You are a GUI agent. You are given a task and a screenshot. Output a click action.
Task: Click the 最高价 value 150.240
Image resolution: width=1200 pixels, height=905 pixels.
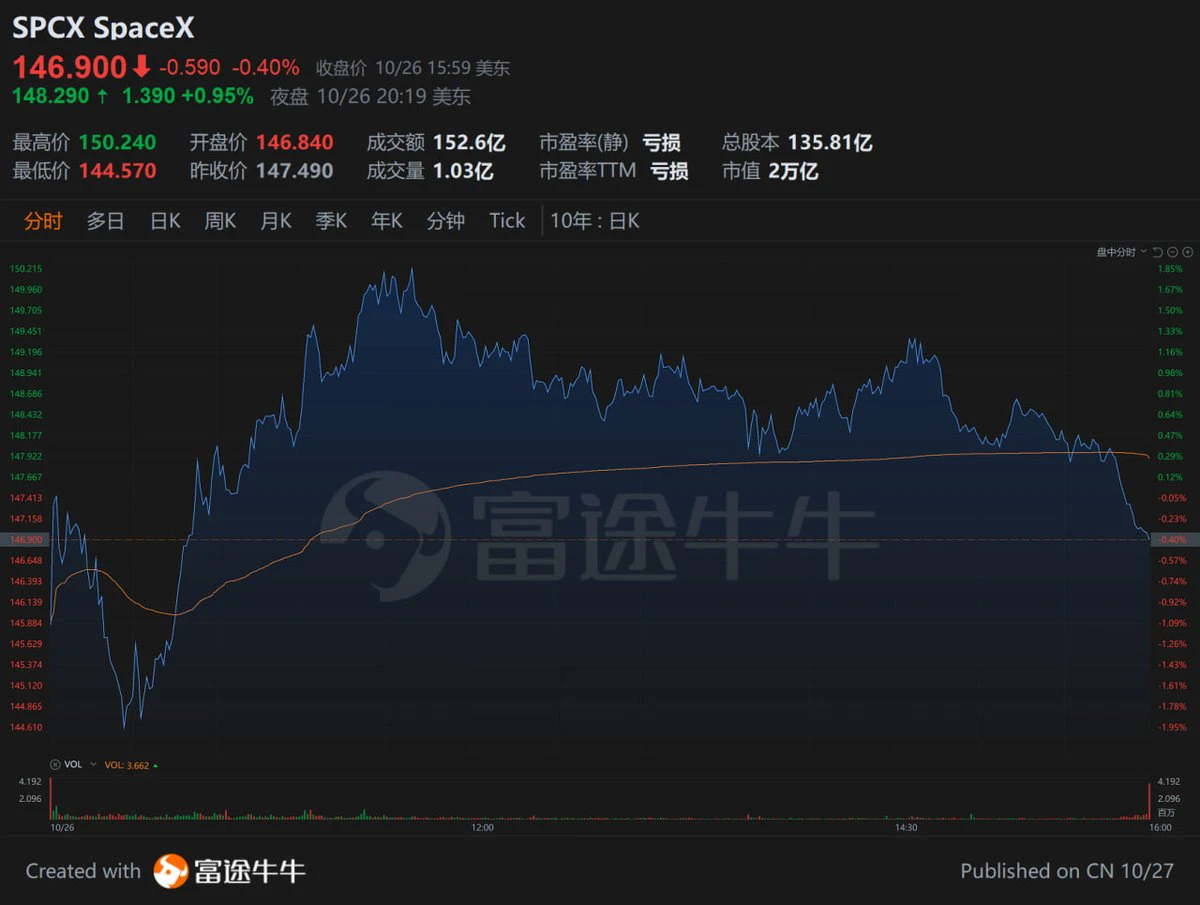pos(117,142)
